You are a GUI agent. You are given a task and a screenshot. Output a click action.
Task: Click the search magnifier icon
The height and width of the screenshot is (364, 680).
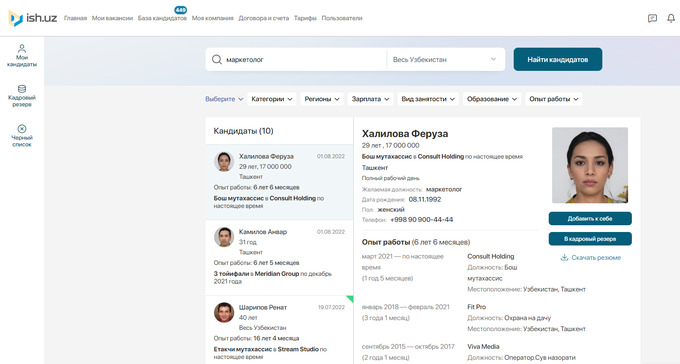point(217,59)
